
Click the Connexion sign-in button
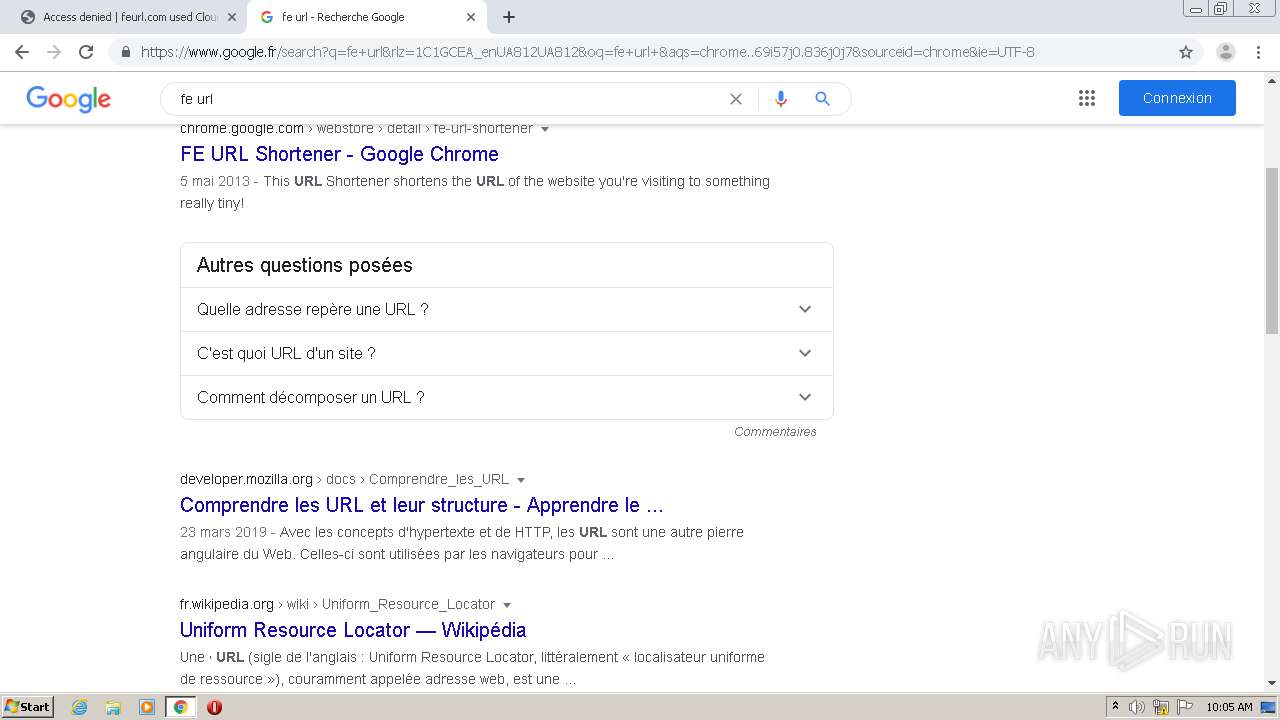(1177, 98)
